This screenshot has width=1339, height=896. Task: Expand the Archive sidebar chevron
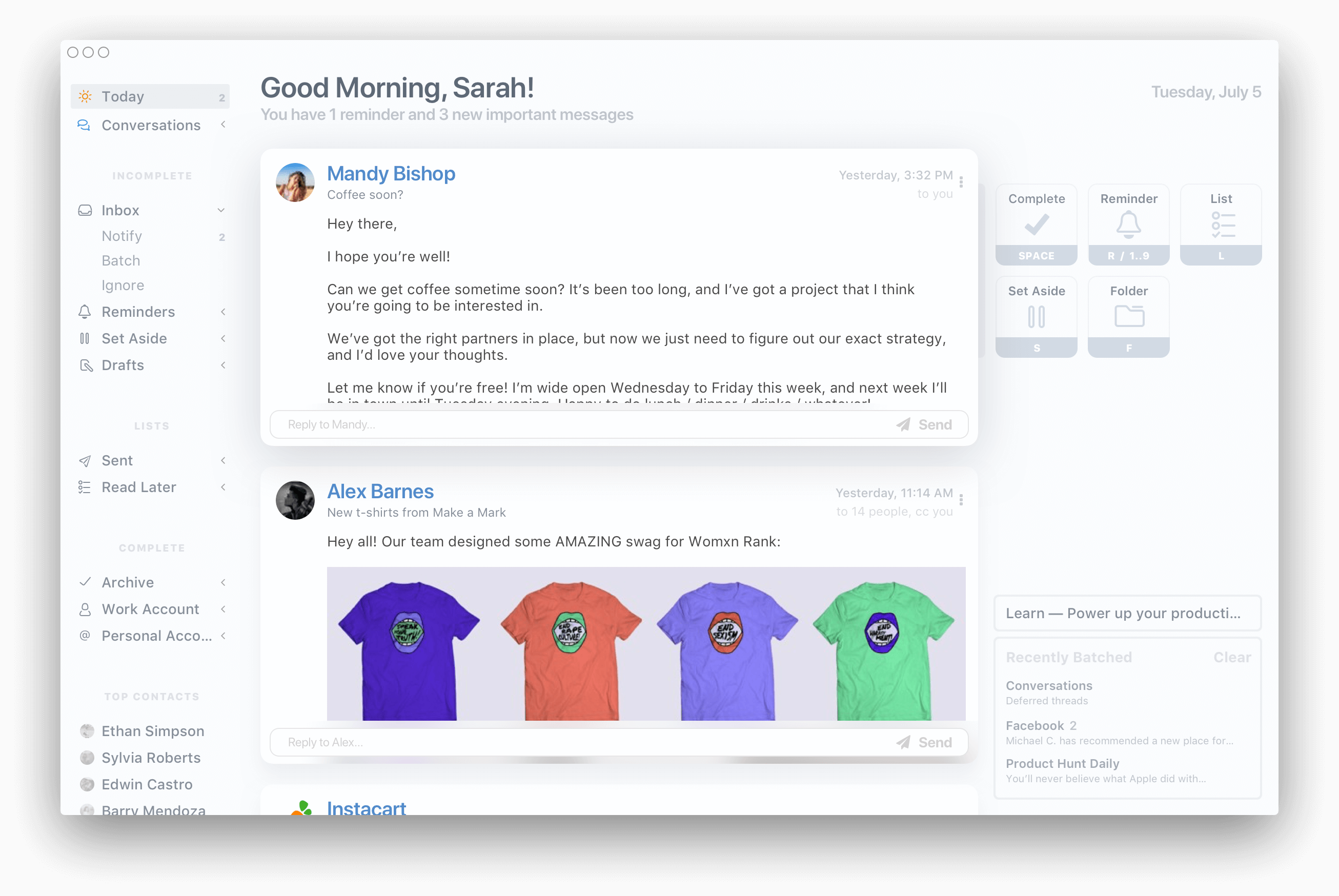[223, 582]
